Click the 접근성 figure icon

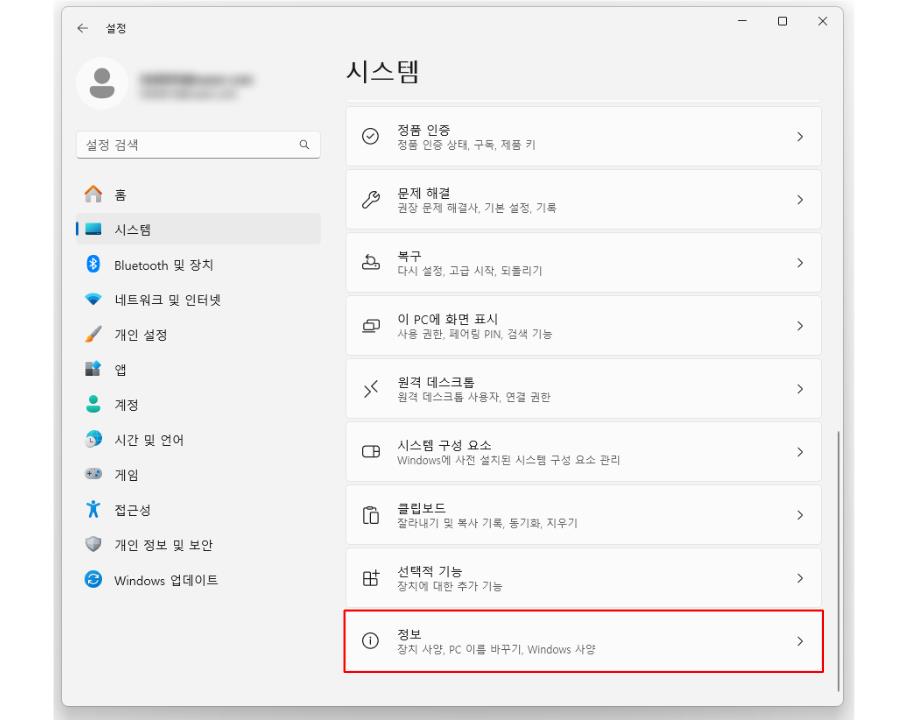coord(93,509)
